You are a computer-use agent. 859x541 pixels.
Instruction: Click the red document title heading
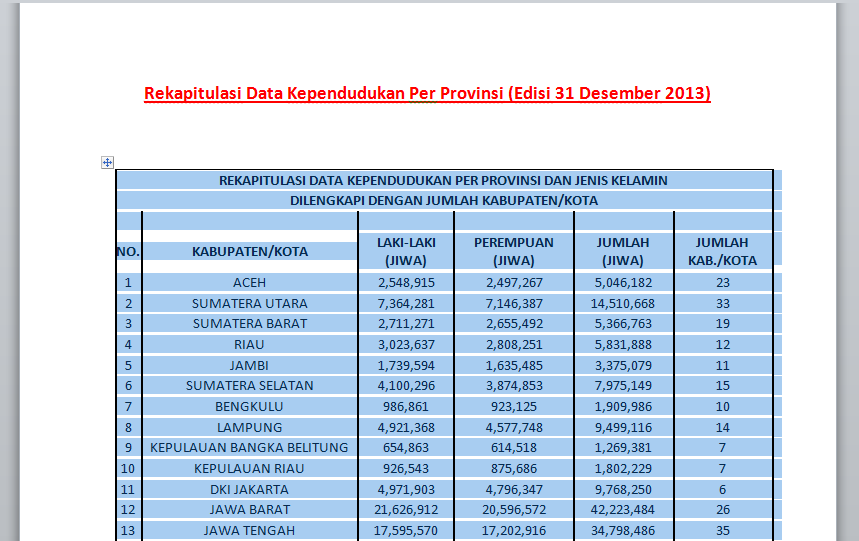click(427, 93)
